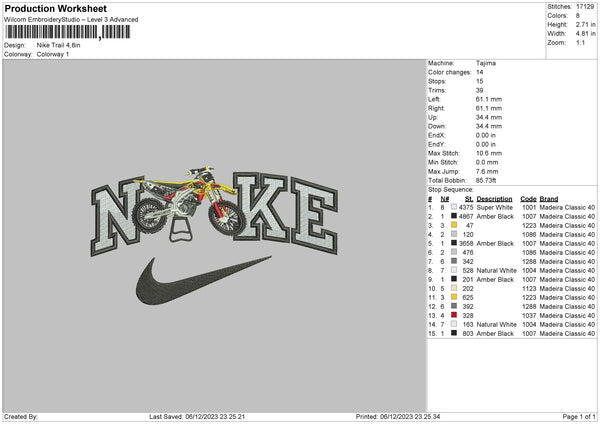The image size is (600, 424).
Task: Pick the yellow swatch in stop row 3
Action: 454,225
